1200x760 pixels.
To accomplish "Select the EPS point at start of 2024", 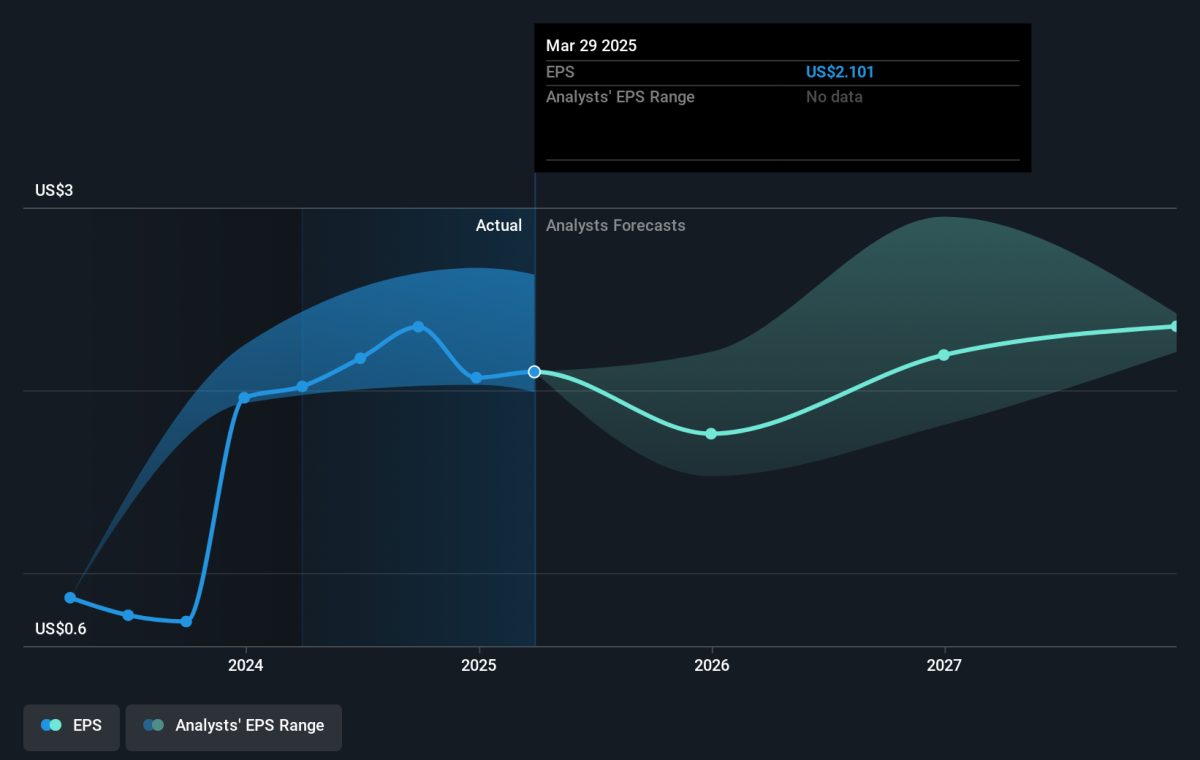I will 245,398.
